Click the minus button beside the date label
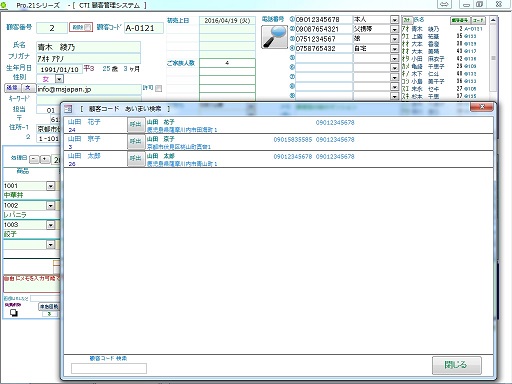 (34, 159)
